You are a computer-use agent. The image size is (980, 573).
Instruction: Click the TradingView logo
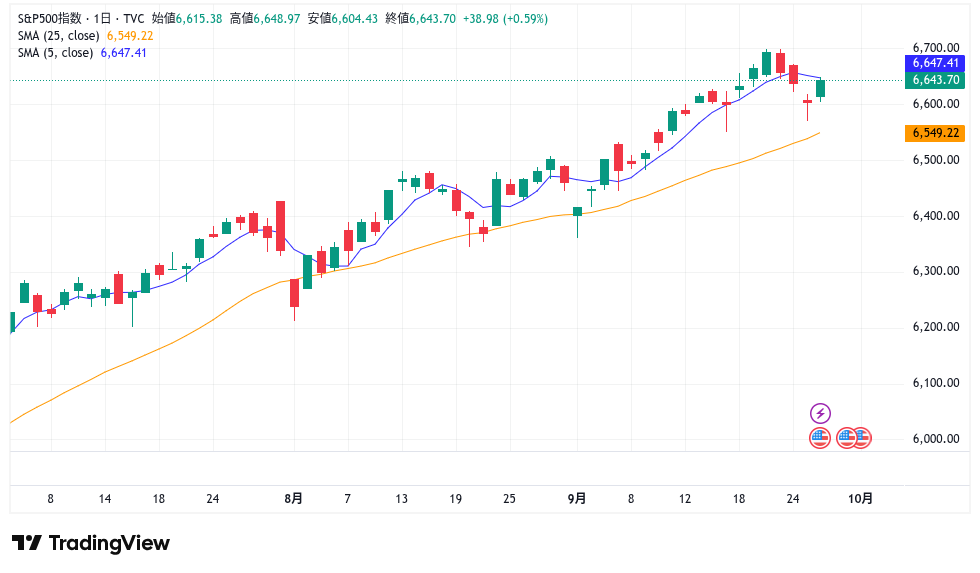point(91,543)
